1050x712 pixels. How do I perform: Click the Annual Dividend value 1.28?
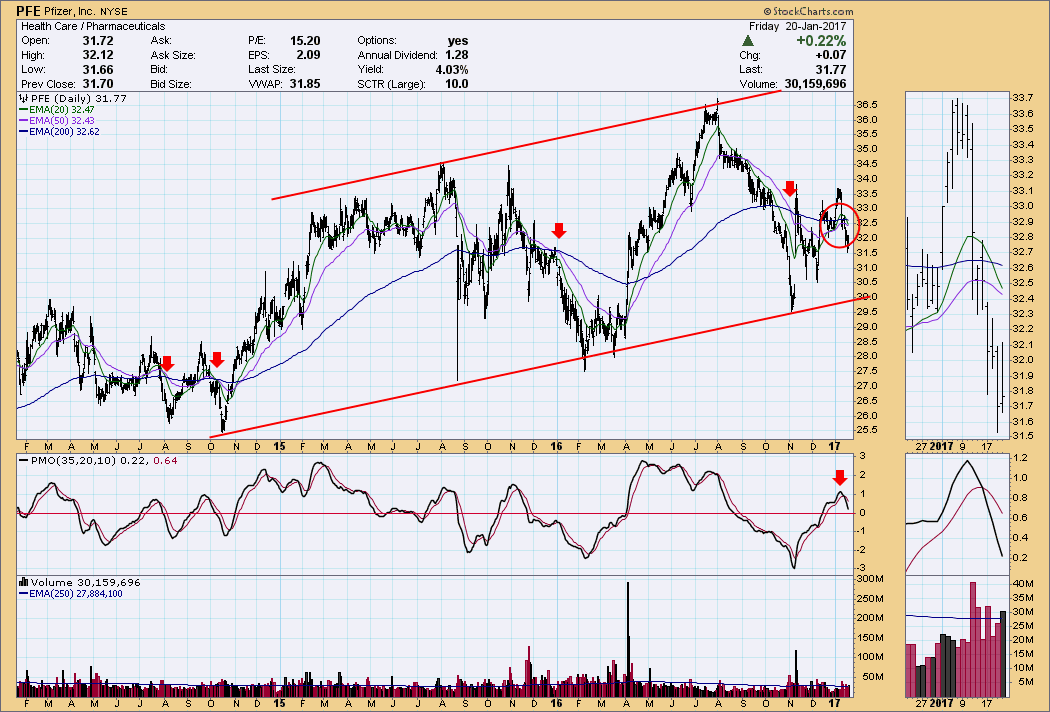coord(456,55)
